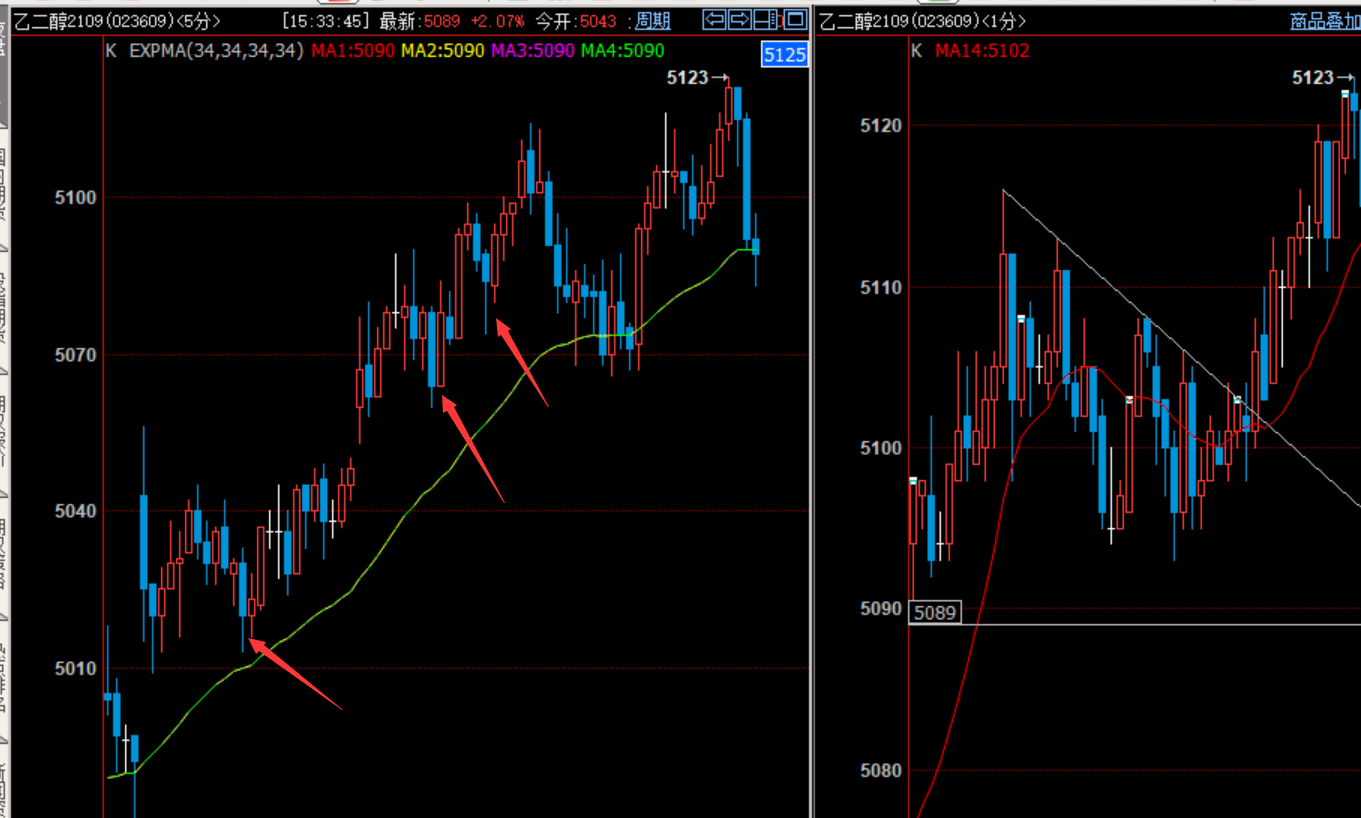Click the 5100 axis label on 5-minute chart
The image size is (1361, 818).
(x=76, y=198)
